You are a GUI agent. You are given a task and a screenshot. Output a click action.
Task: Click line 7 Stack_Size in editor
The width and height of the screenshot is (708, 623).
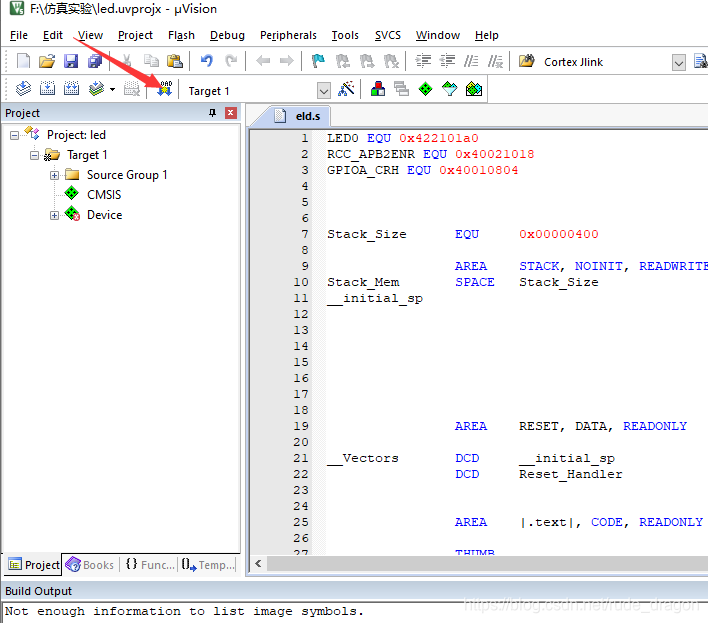(x=367, y=234)
